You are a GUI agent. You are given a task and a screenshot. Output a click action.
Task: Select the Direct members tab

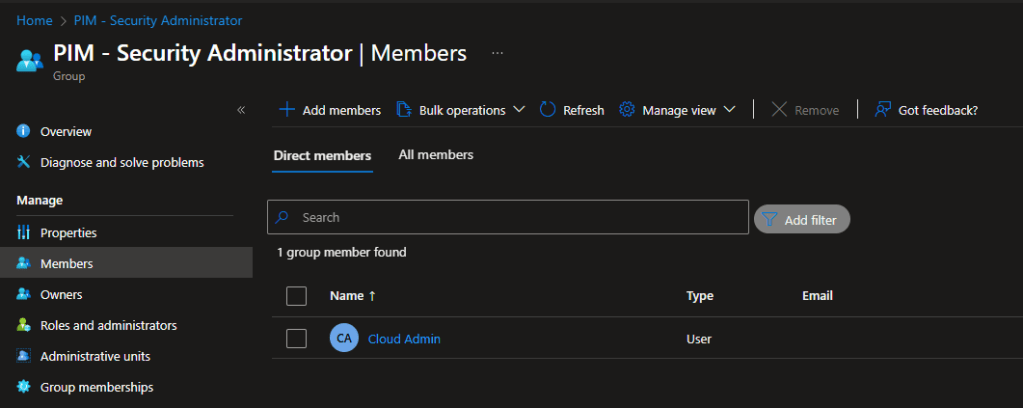pyautogui.click(x=322, y=156)
